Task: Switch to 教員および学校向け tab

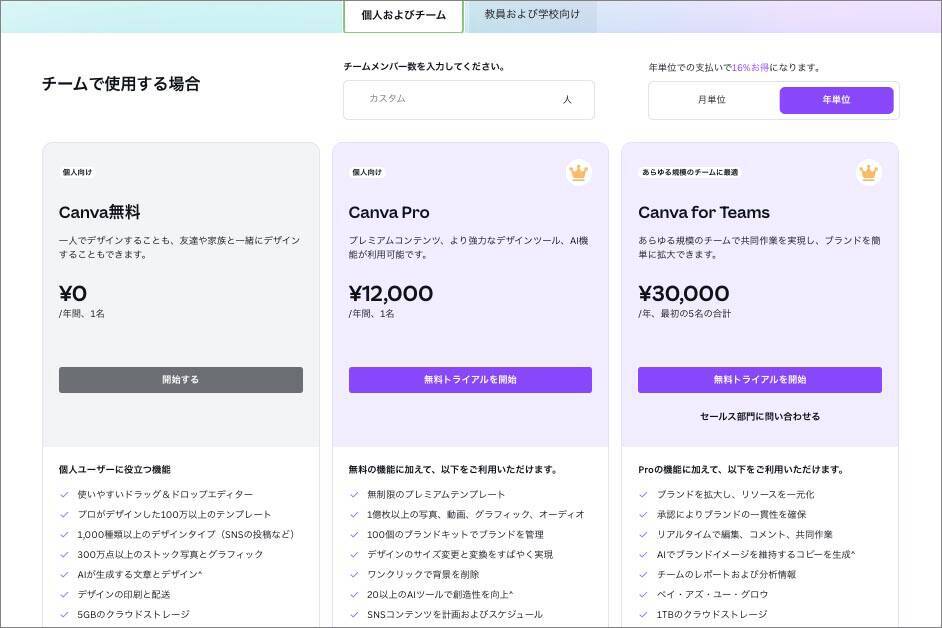Action: (x=532, y=15)
